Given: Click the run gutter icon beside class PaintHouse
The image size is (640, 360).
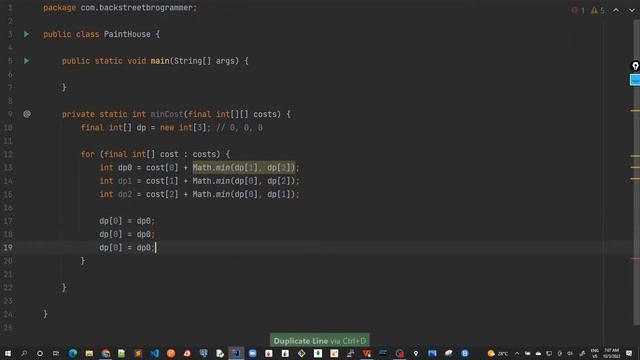Looking at the screenshot, I should [27, 34].
